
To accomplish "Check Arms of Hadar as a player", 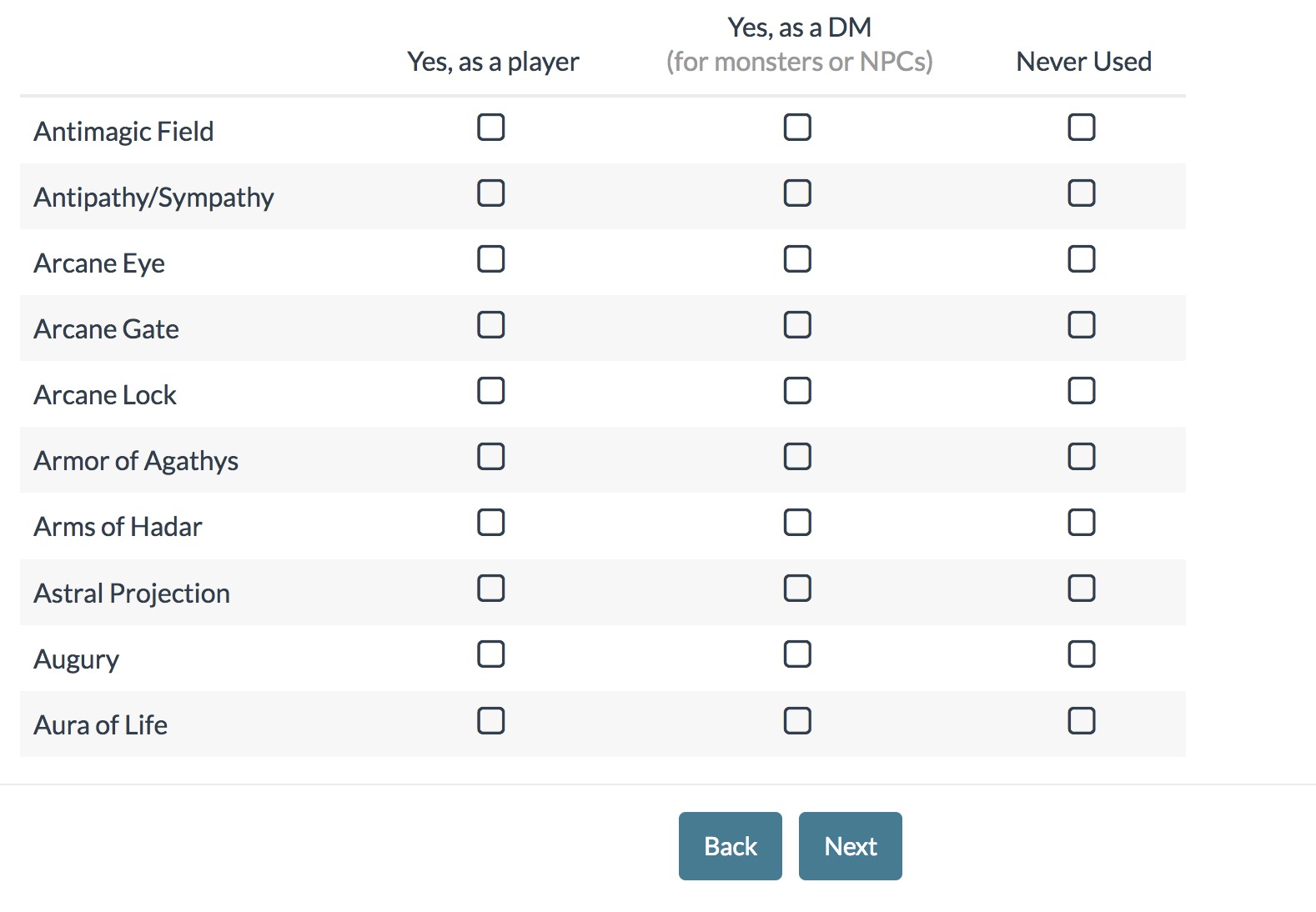I will click(x=490, y=523).
